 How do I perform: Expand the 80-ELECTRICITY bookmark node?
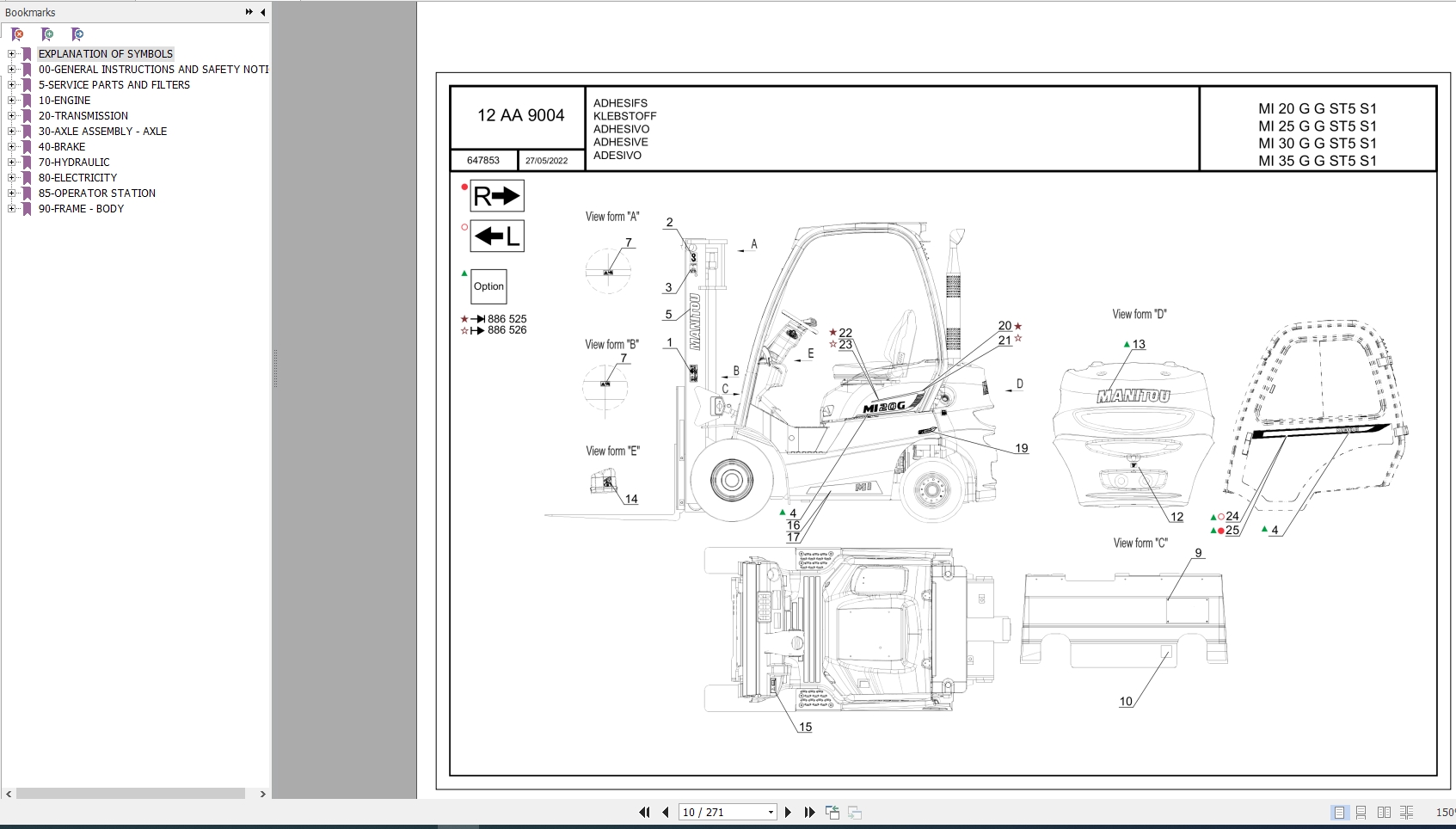12,177
